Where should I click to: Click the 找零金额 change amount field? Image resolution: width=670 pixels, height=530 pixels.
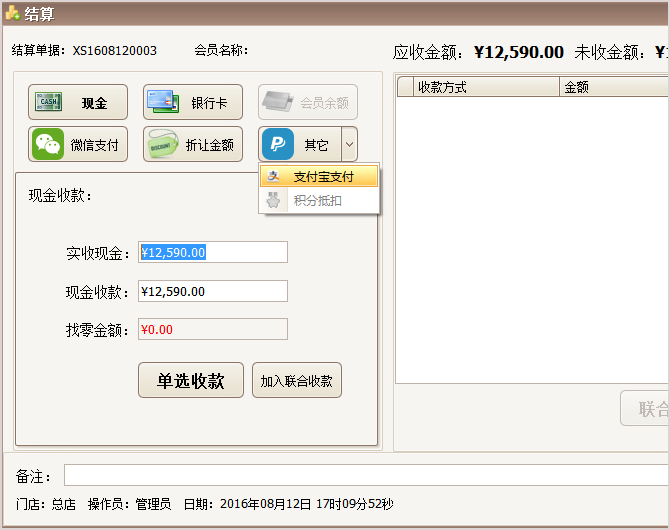coord(213,329)
